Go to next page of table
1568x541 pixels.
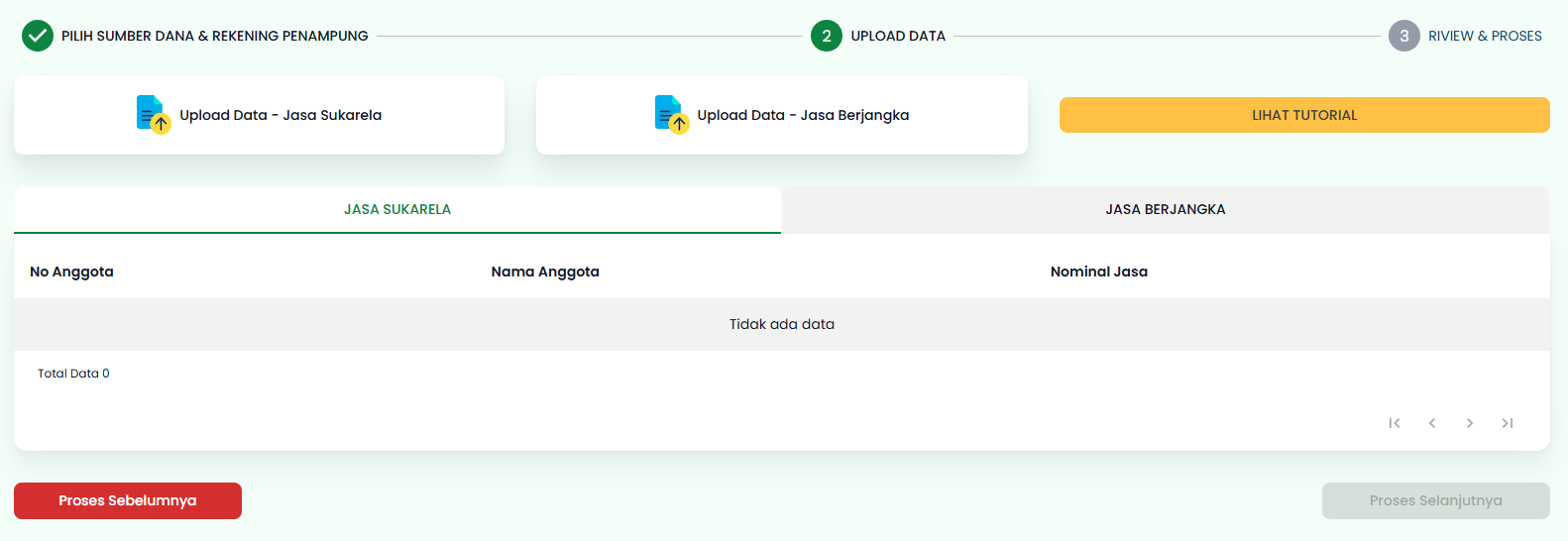(1470, 423)
